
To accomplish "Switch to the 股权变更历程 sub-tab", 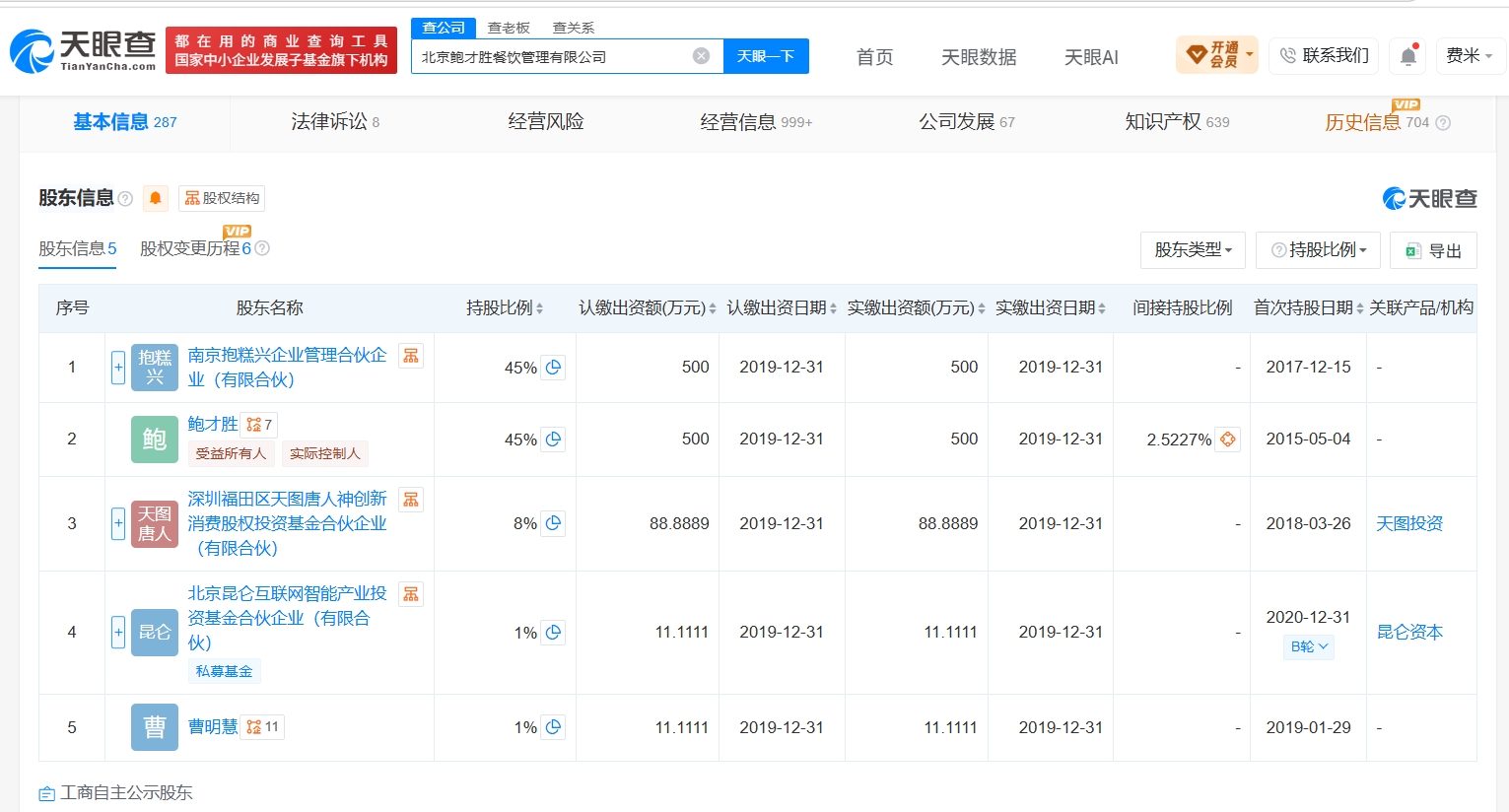I will point(195,248).
